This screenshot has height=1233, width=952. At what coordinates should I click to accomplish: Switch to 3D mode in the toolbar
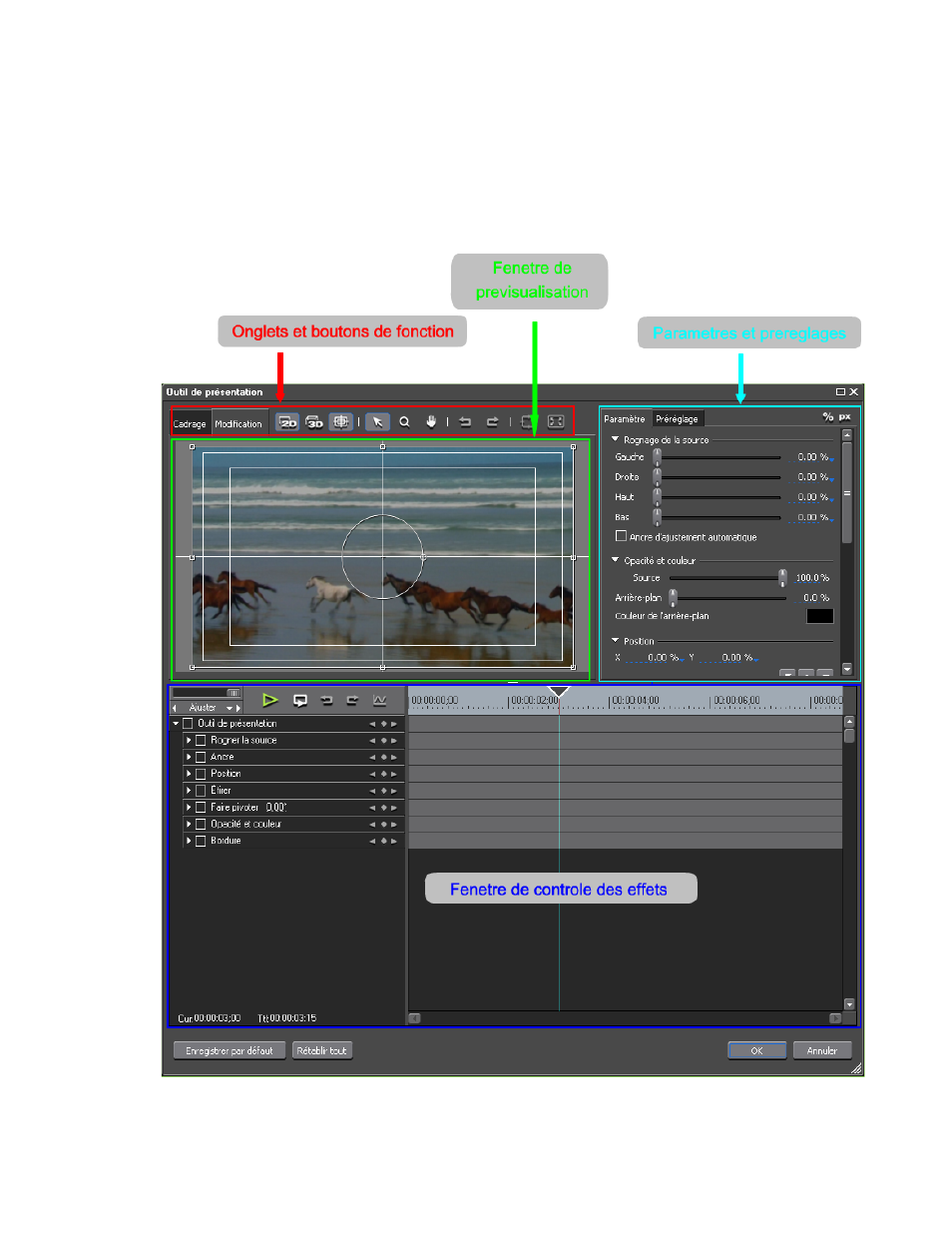tap(314, 422)
